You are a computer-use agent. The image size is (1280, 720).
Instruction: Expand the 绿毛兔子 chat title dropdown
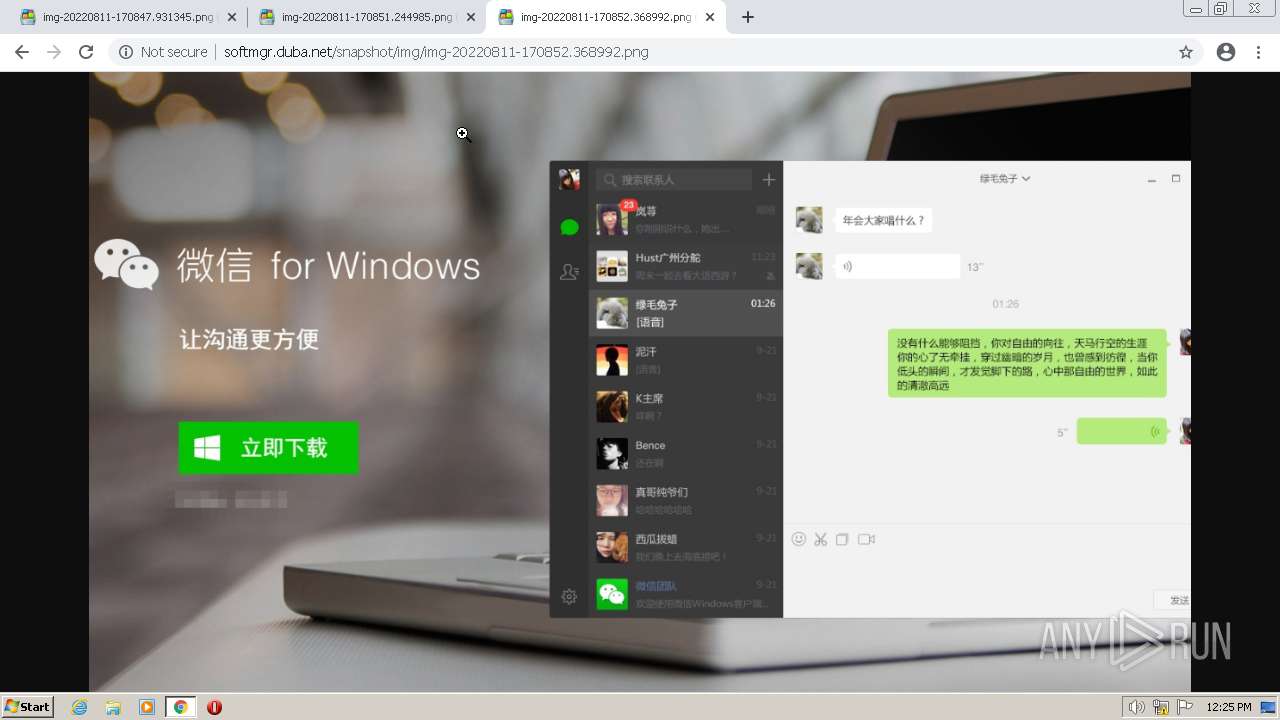click(1005, 179)
